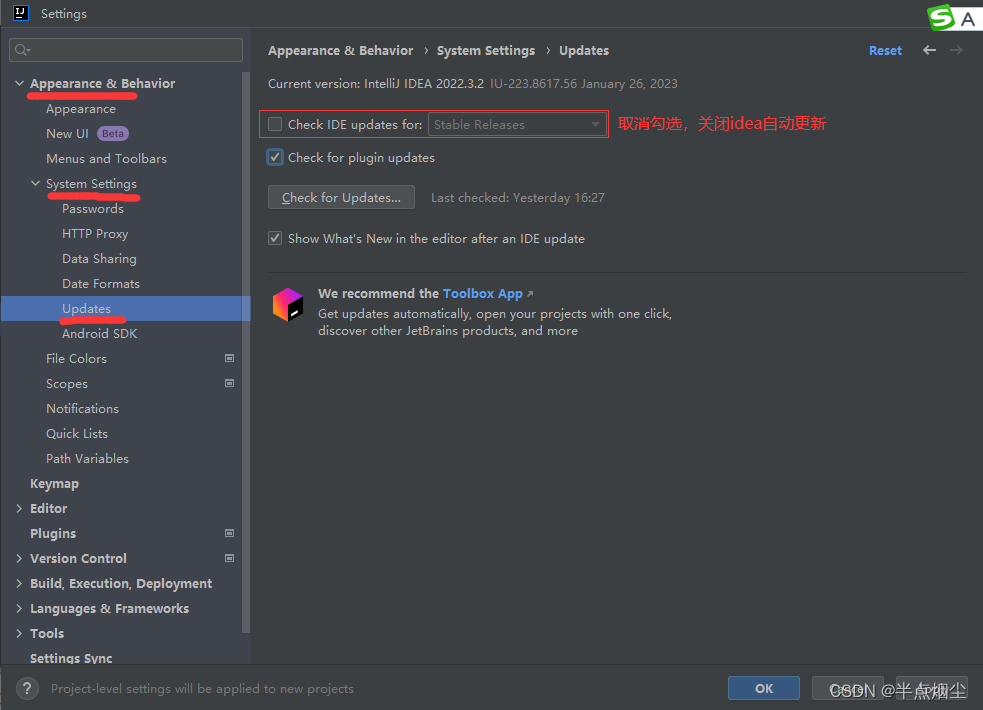Image resolution: width=983 pixels, height=710 pixels.
Task: Focus the settings search field
Action: [126, 50]
